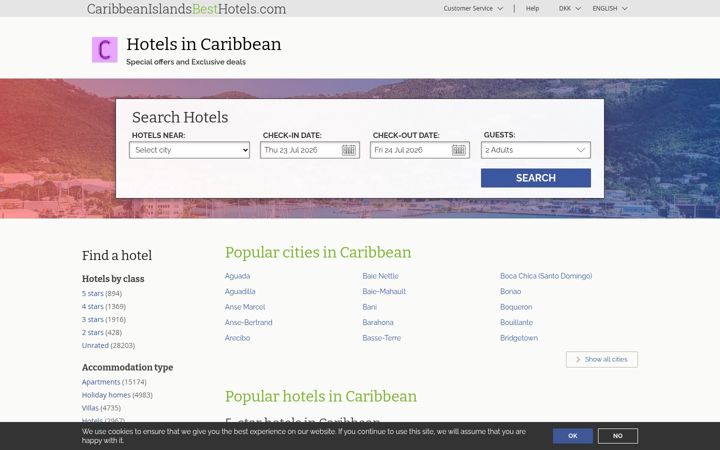Screen dimensions: 720x450
Task: Click Show all cities button
Action: pos(602,360)
